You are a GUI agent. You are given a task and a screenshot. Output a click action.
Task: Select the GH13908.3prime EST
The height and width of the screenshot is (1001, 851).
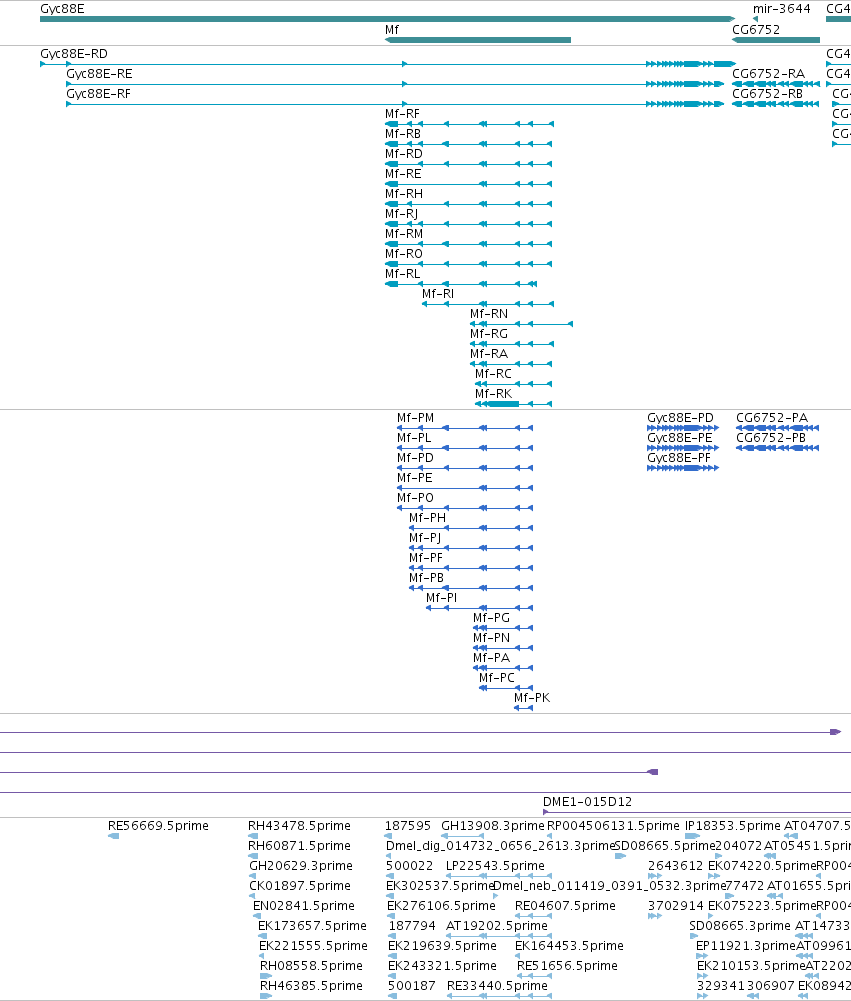(x=462, y=836)
